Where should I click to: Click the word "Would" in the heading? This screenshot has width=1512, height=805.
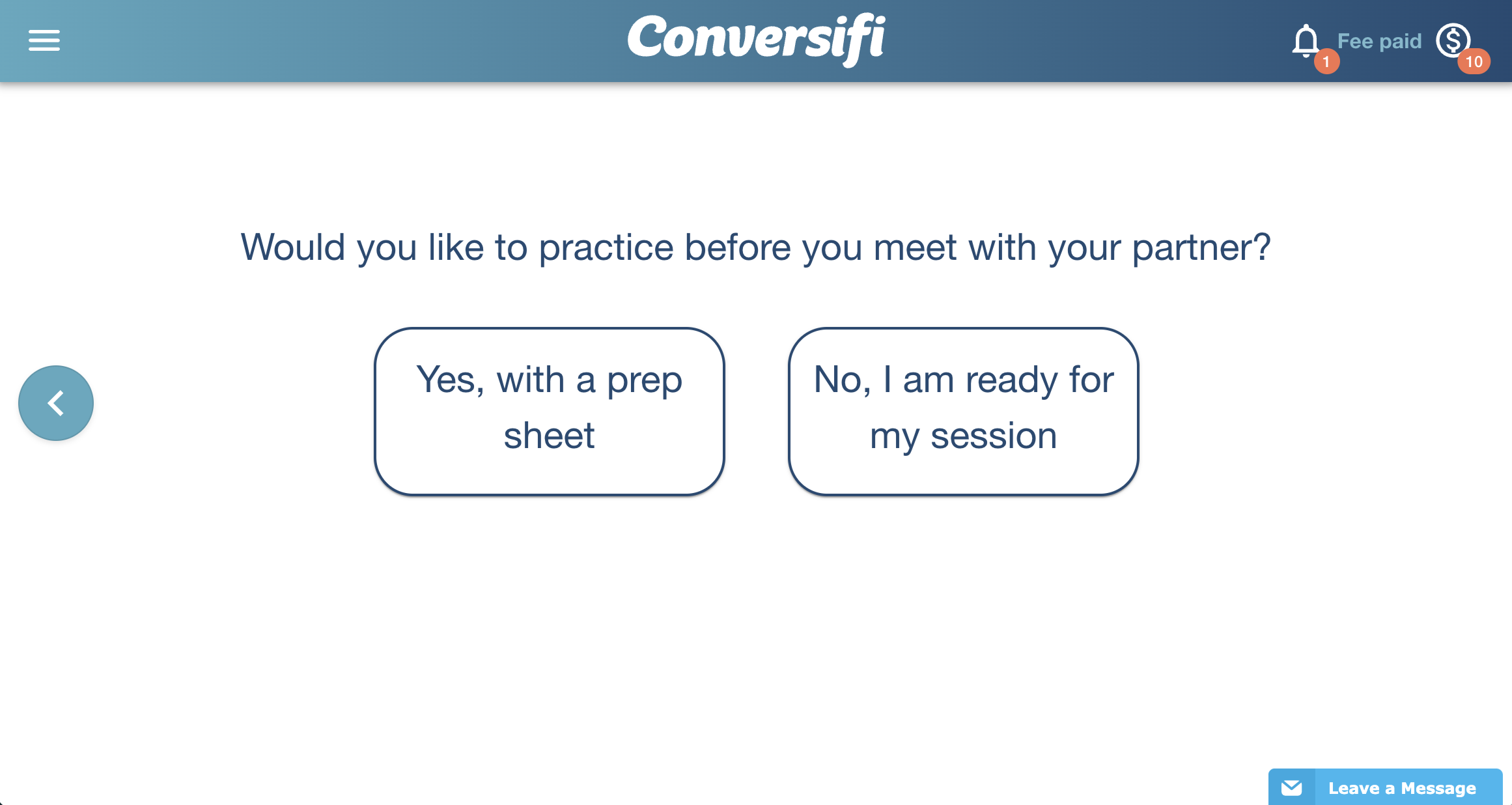[x=293, y=247]
